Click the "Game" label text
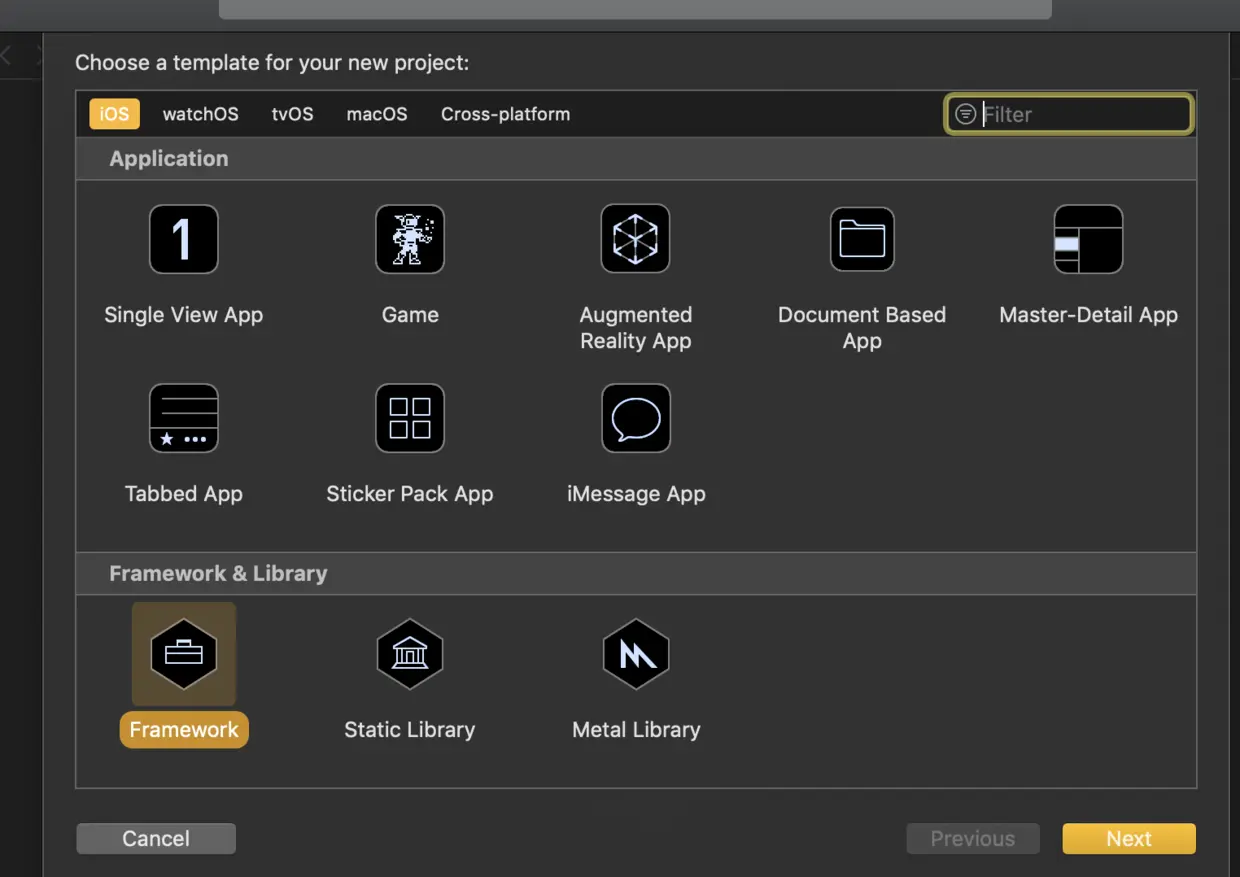 (410, 315)
